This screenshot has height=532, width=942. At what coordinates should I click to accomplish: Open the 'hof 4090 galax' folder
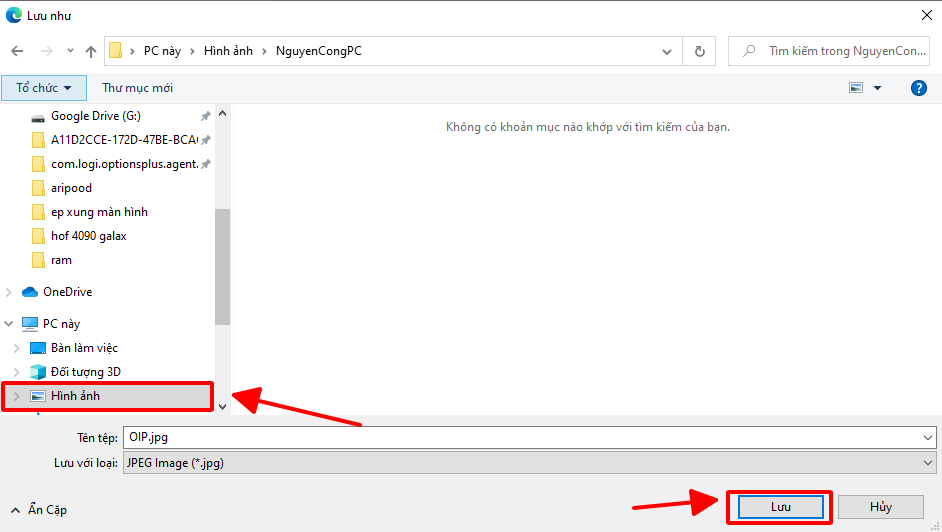point(89,236)
